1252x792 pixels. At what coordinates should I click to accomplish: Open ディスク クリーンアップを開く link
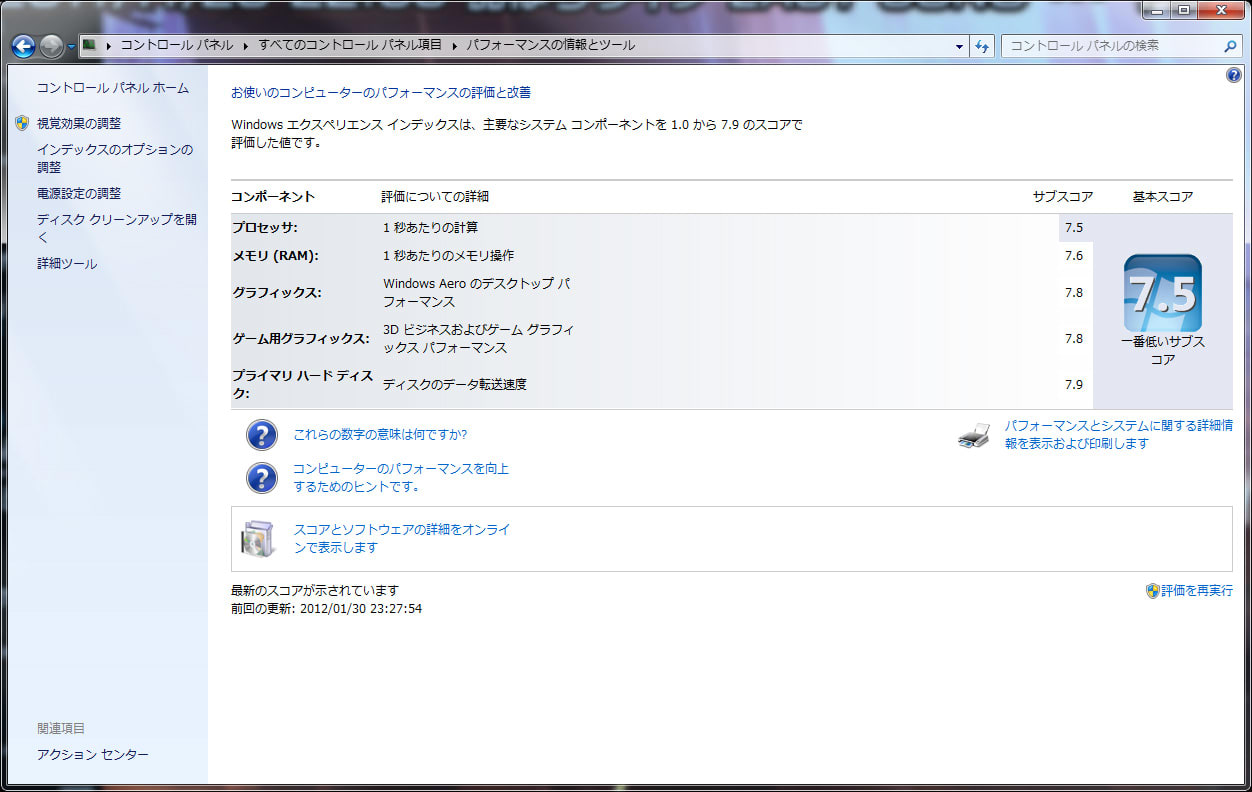117,228
